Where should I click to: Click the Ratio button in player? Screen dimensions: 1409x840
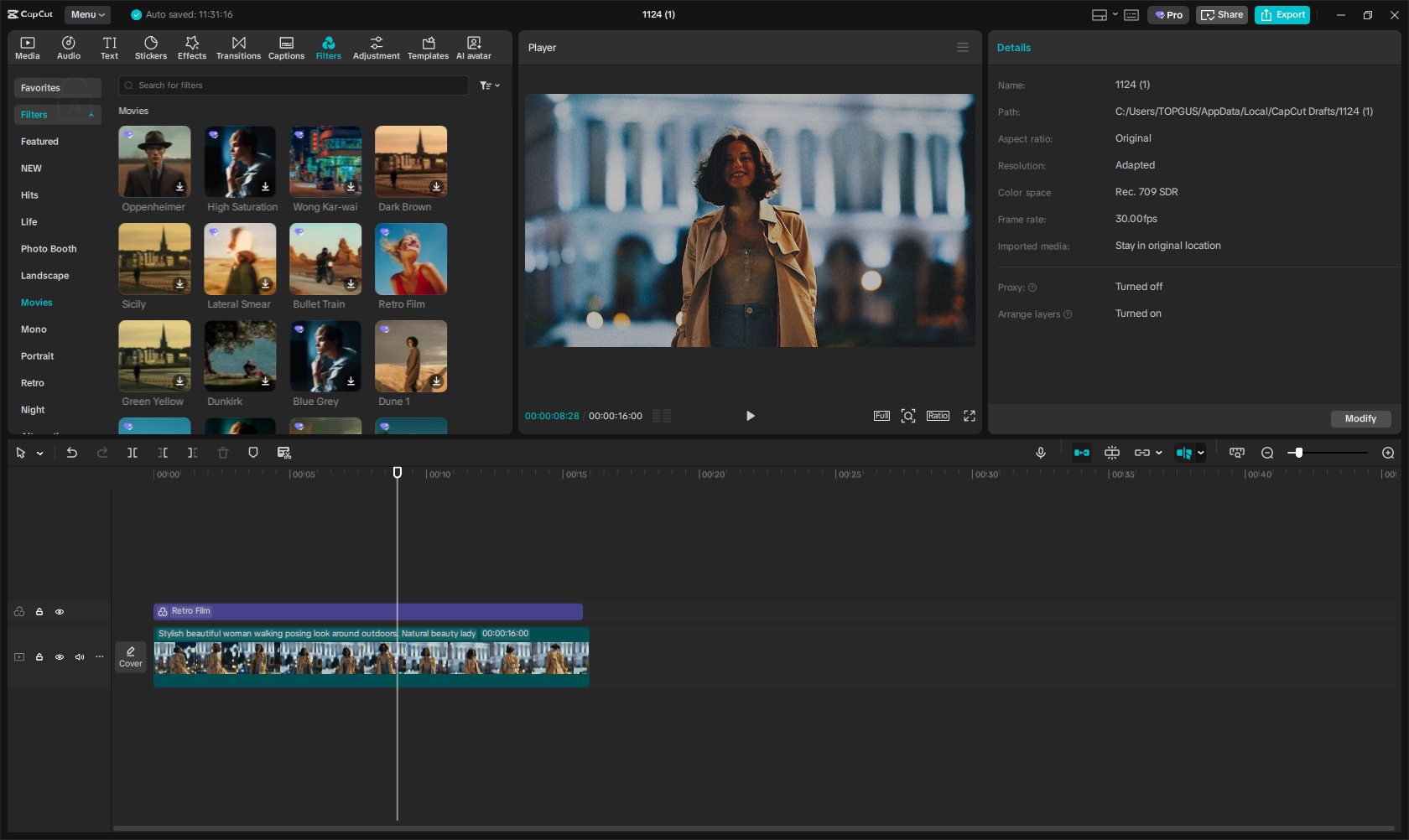[x=938, y=416]
